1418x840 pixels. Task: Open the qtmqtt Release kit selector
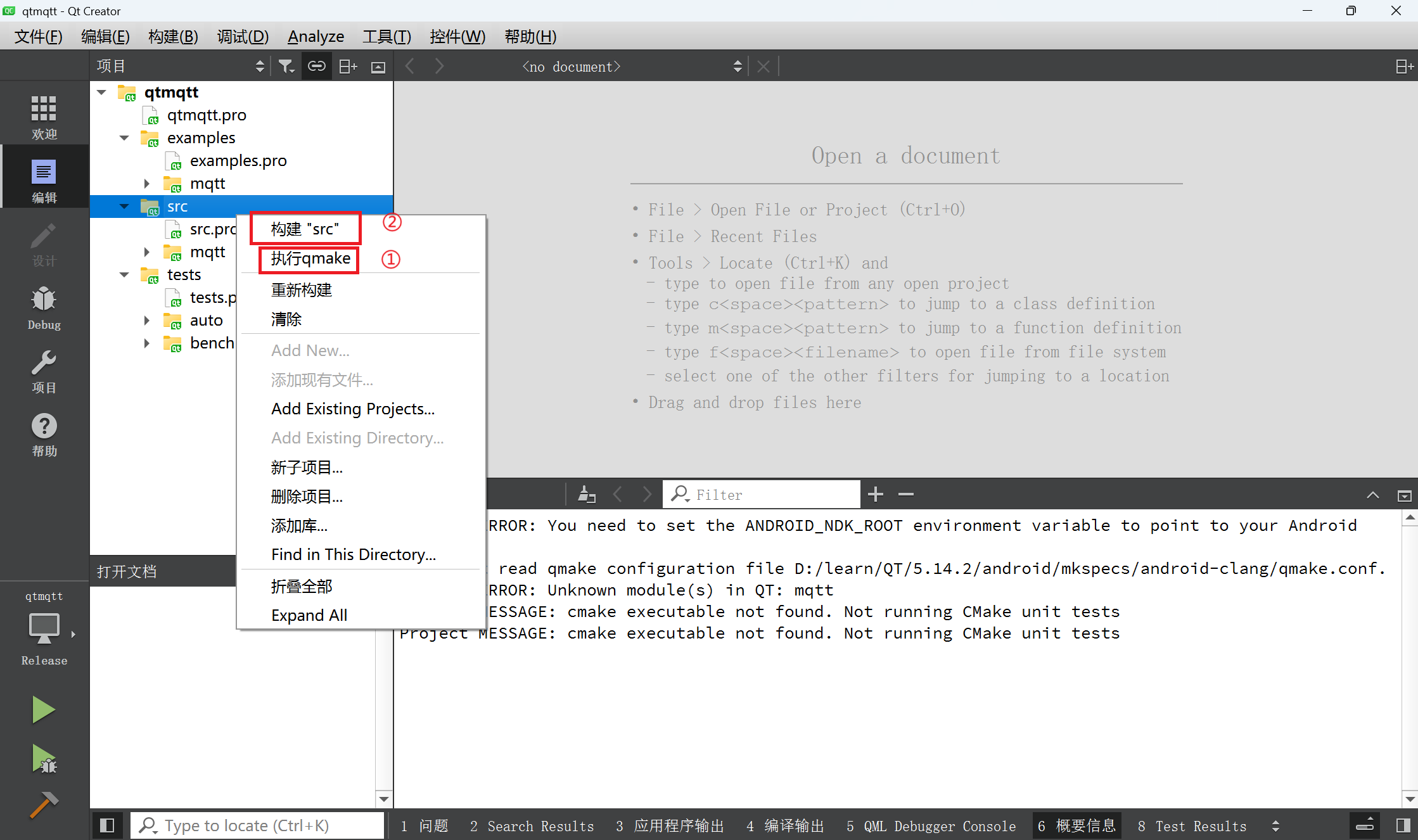click(44, 629)
